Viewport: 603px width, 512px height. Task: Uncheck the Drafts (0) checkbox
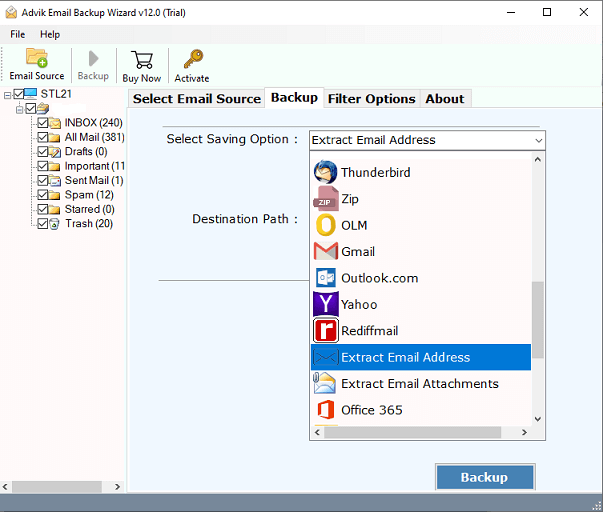point(43,152)
